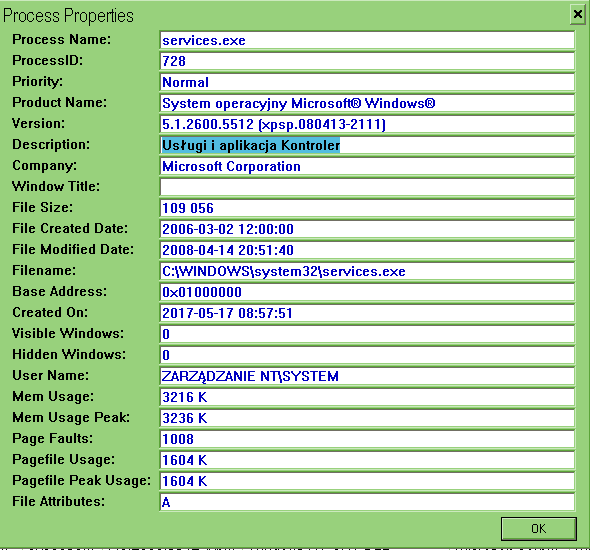This screenshot has height=550, width=590.
Task: Click the 'Company:' label
Action: pyautogui.click(x=44, y=166)
